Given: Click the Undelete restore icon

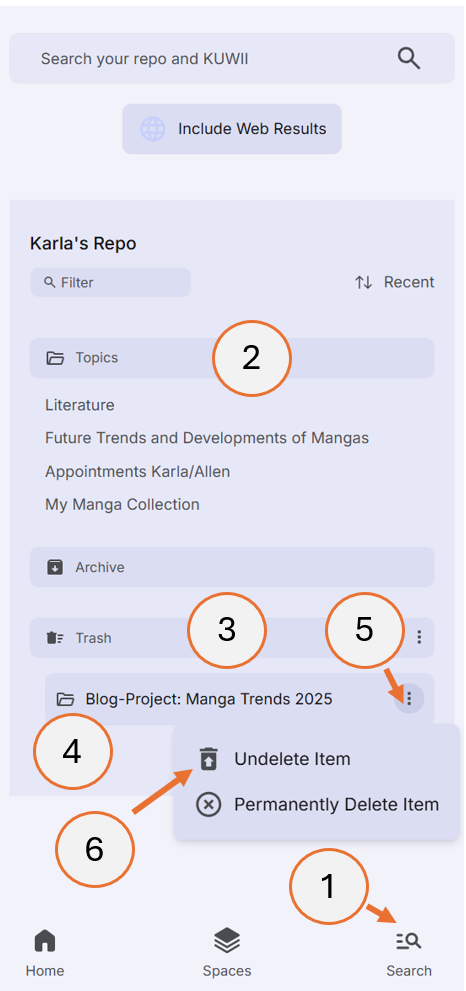Looking at the screenshot, I should click(209, 758).
